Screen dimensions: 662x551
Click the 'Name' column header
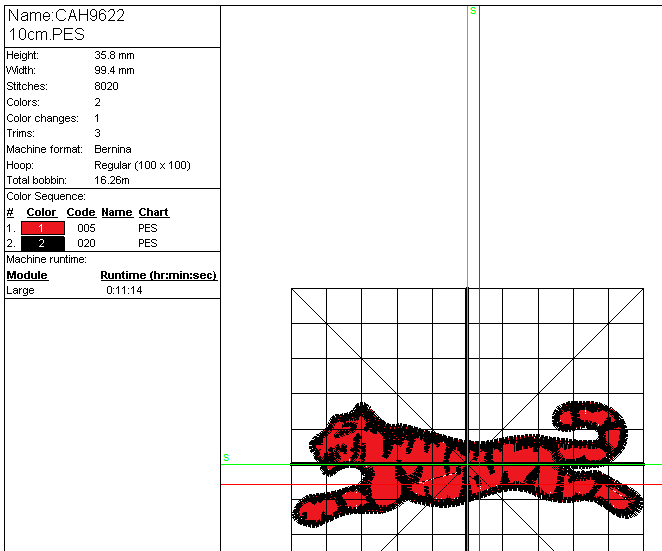pos(117,212)
